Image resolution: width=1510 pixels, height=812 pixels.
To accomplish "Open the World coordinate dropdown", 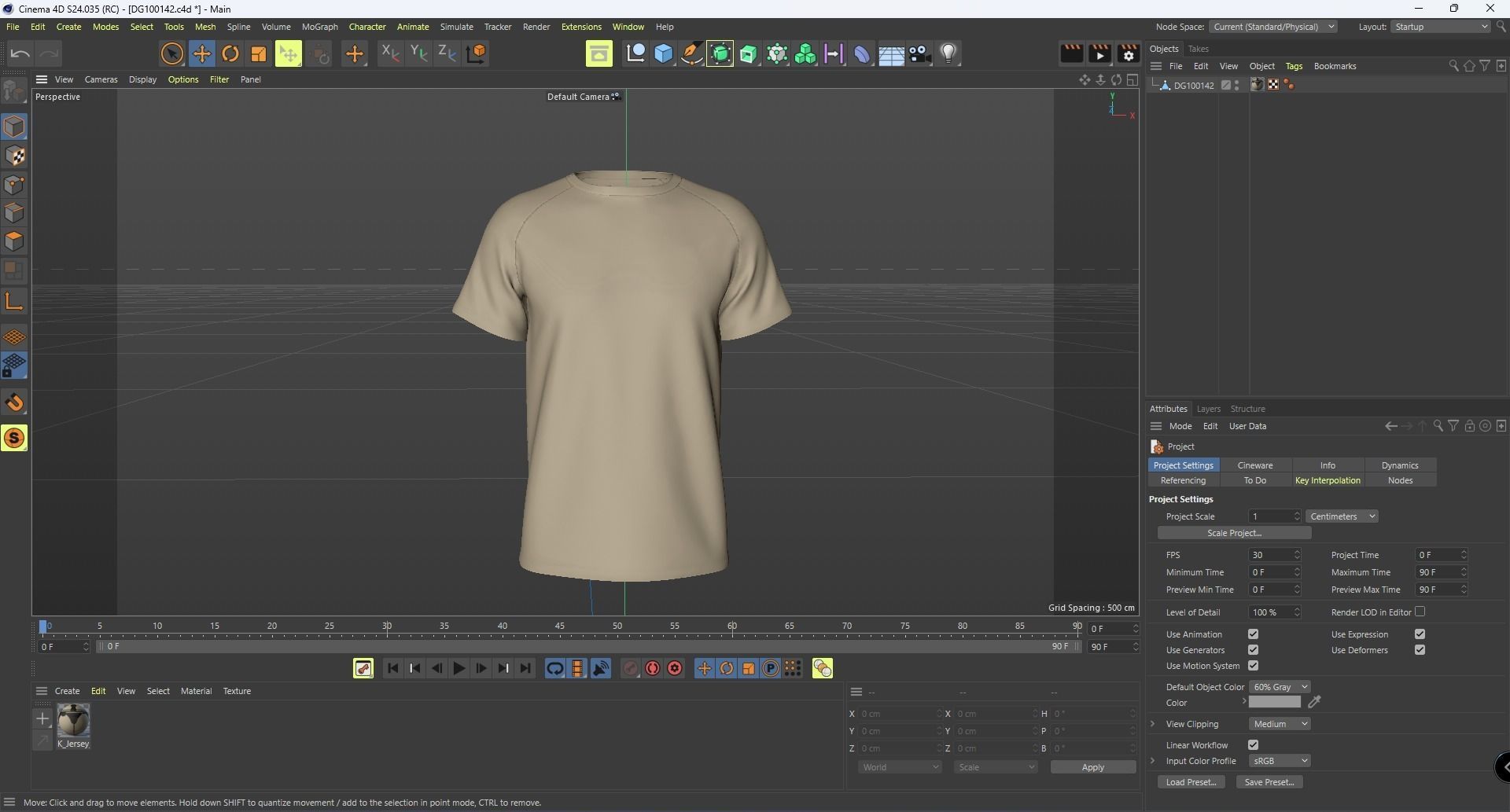I will (900, 767).
